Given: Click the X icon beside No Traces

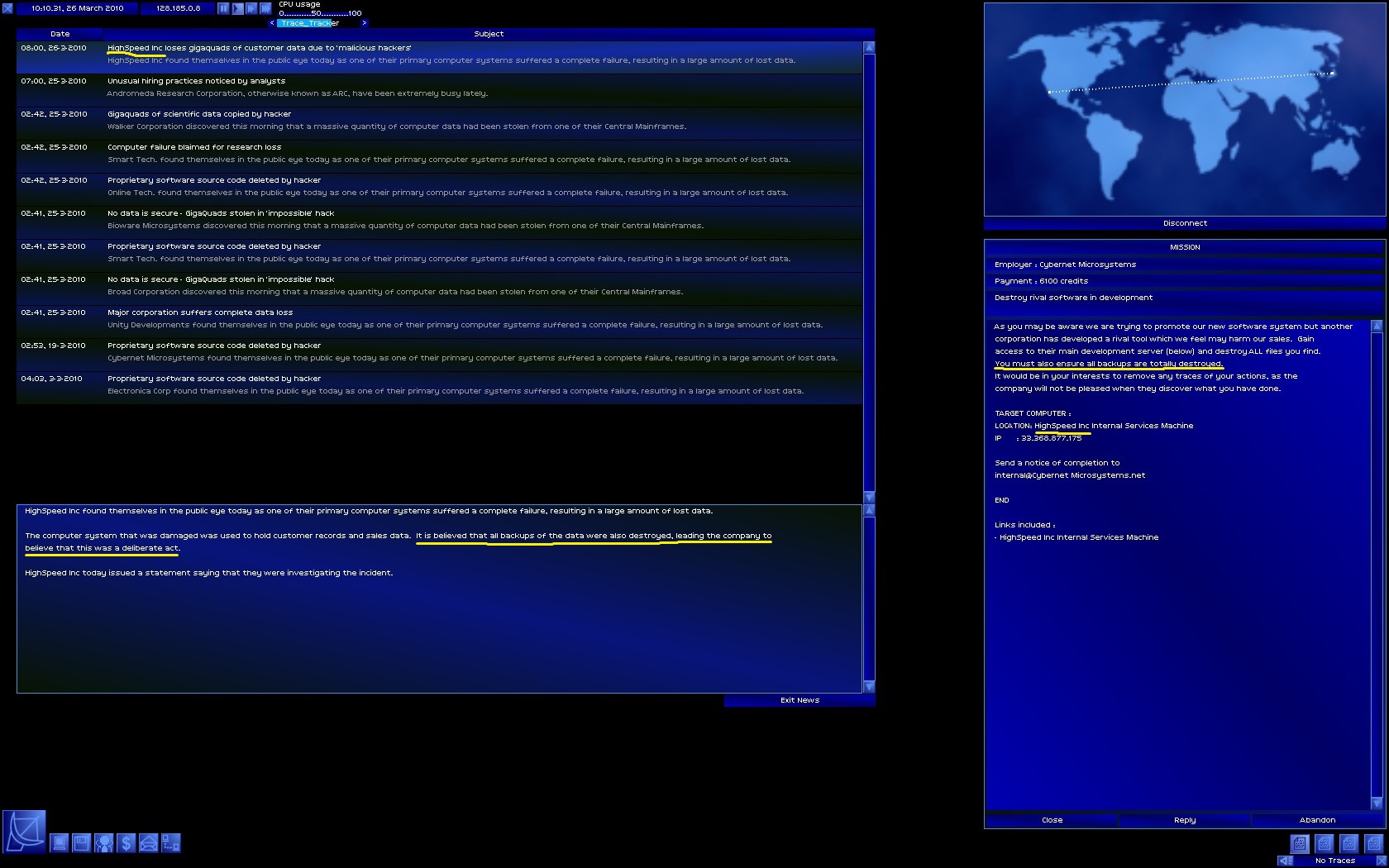Looking at the screenshot, I should coord(1381,861).
